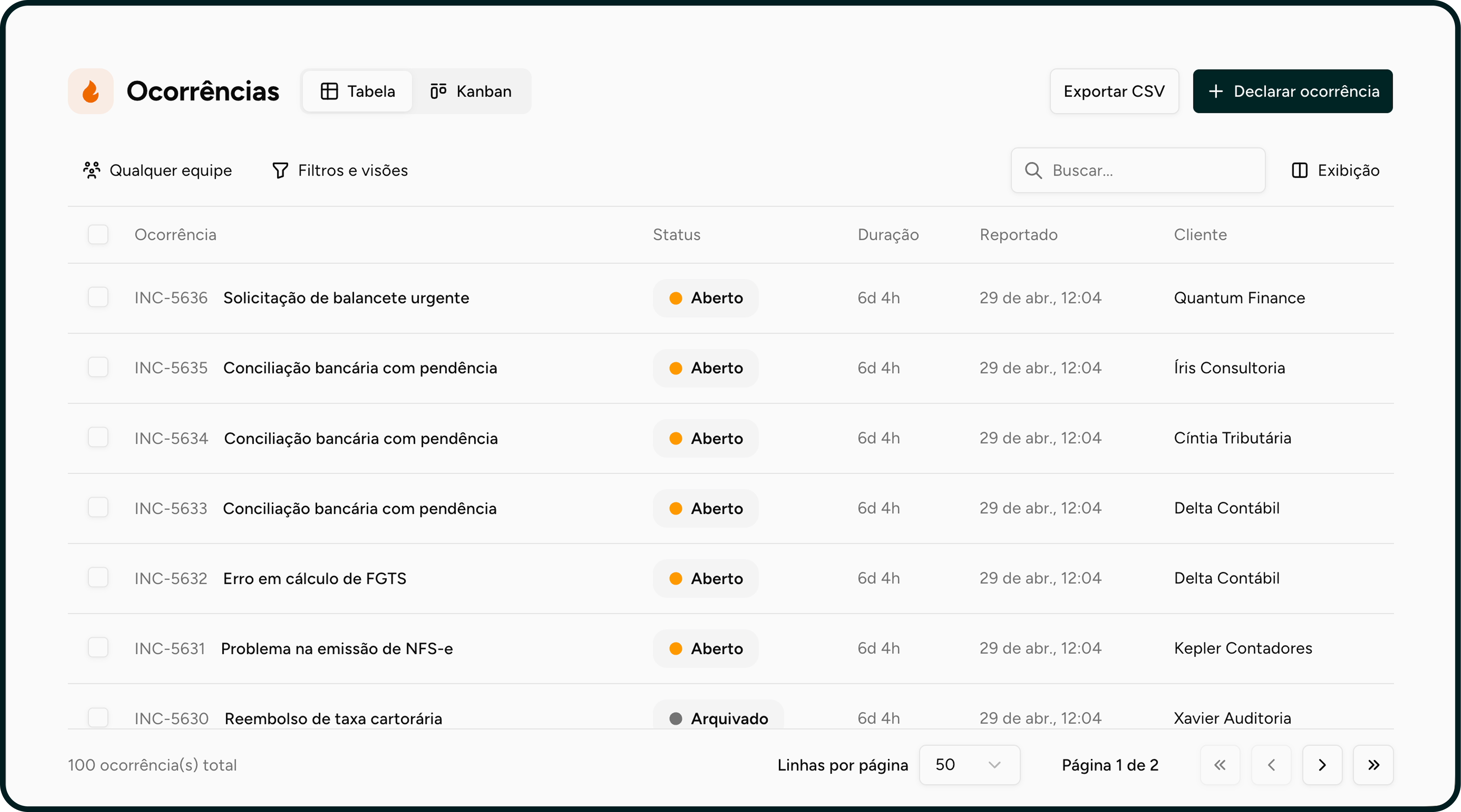Click the INC-5630 identifier
1461x812 pixels.
pos(171,719)
